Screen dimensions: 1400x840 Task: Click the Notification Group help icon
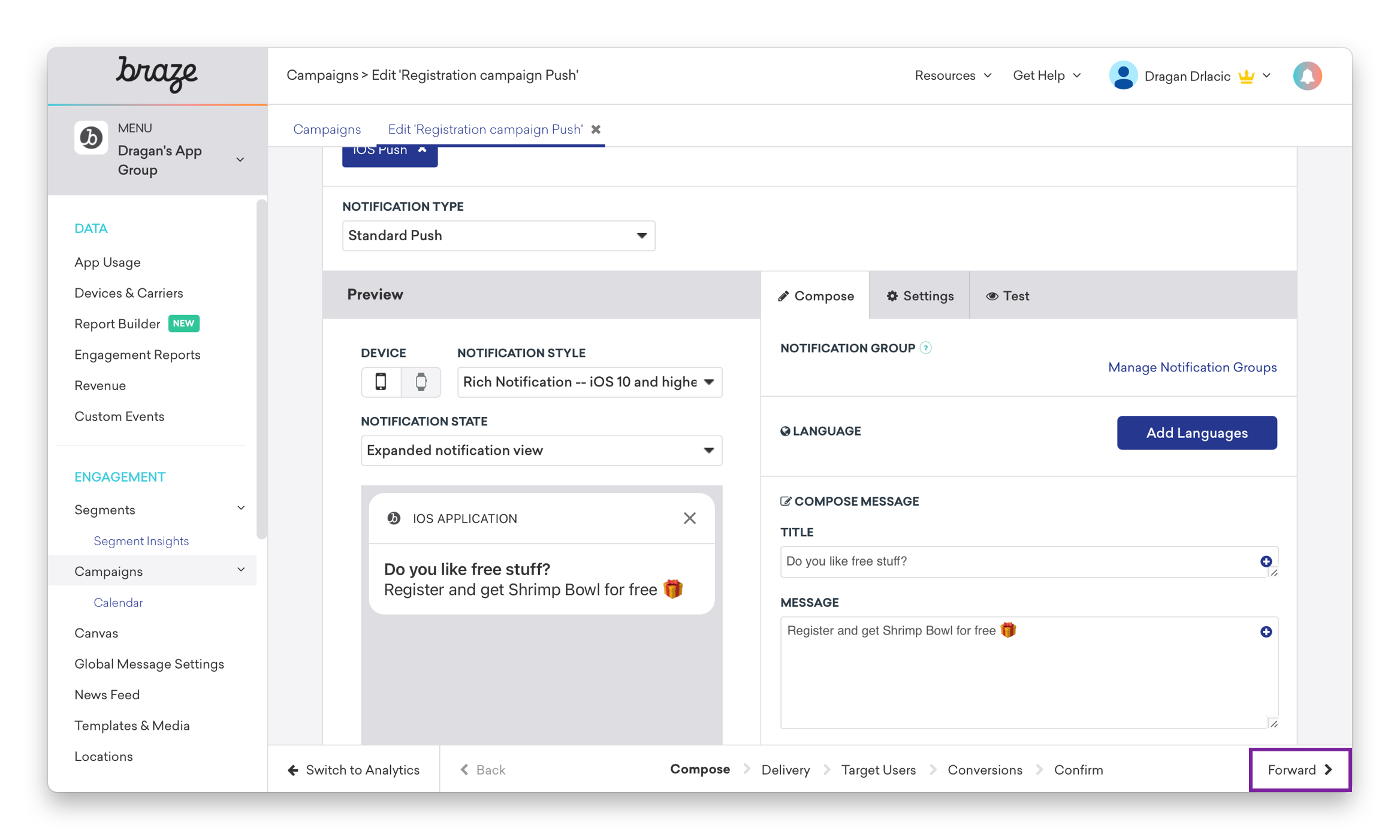926,348
